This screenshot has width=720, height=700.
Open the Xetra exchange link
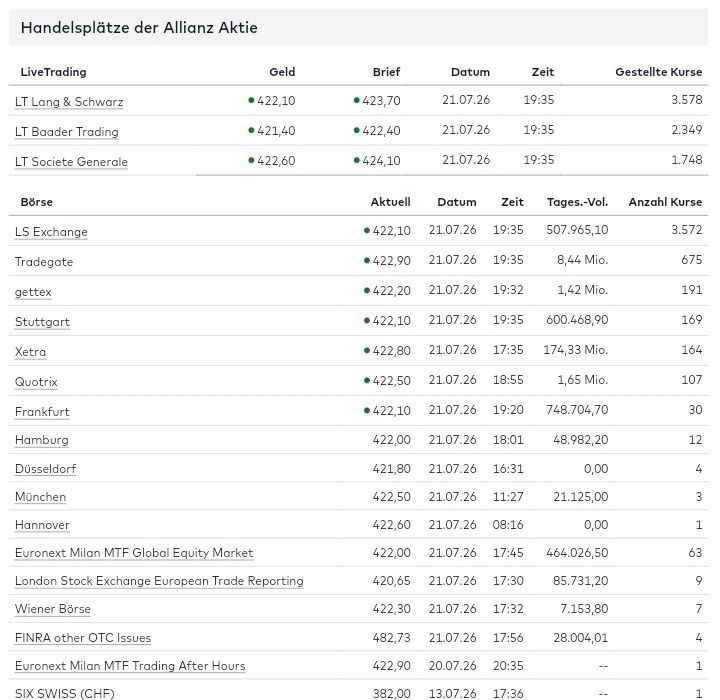30,351
